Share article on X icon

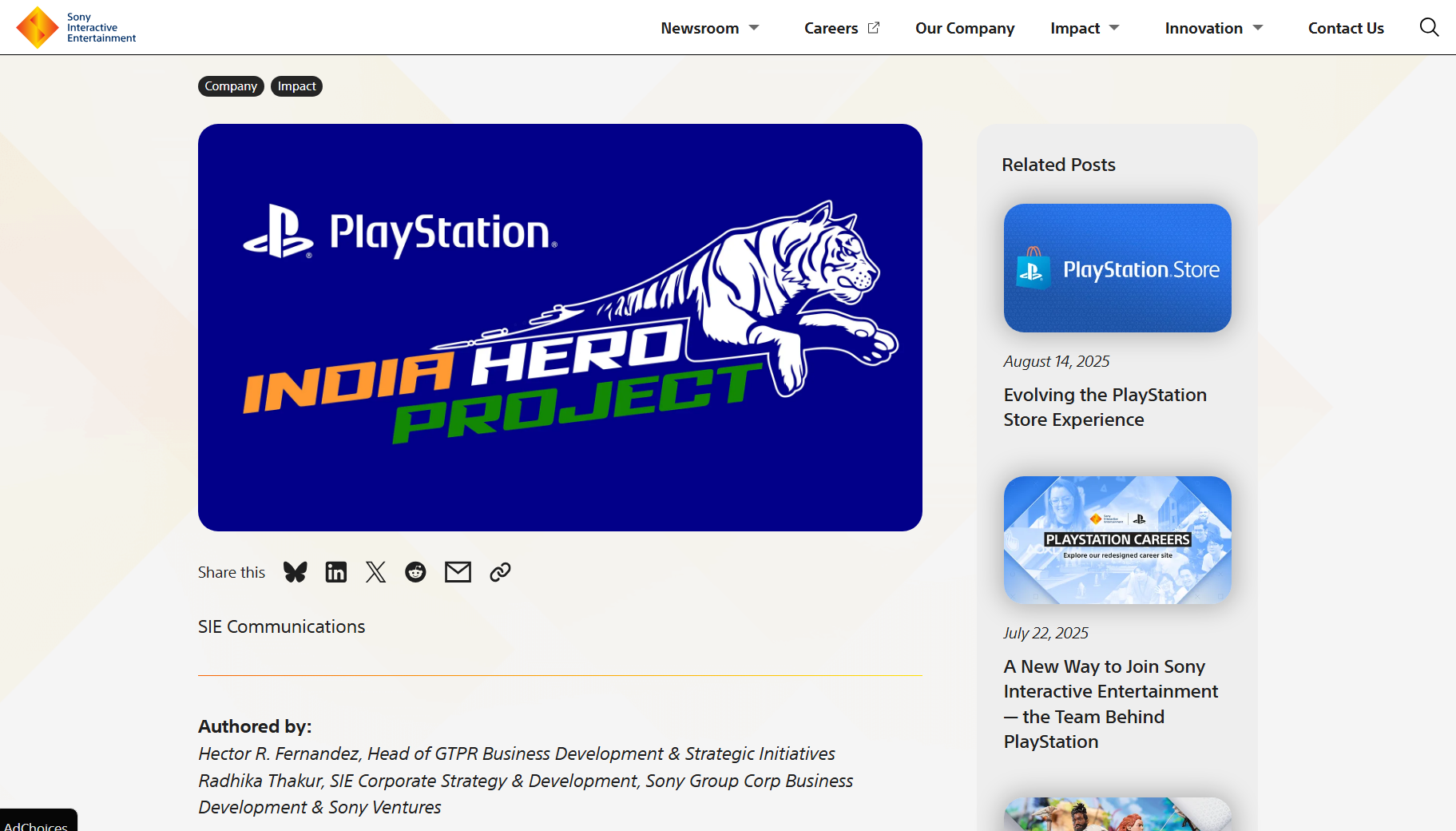(x=375, y=572)
